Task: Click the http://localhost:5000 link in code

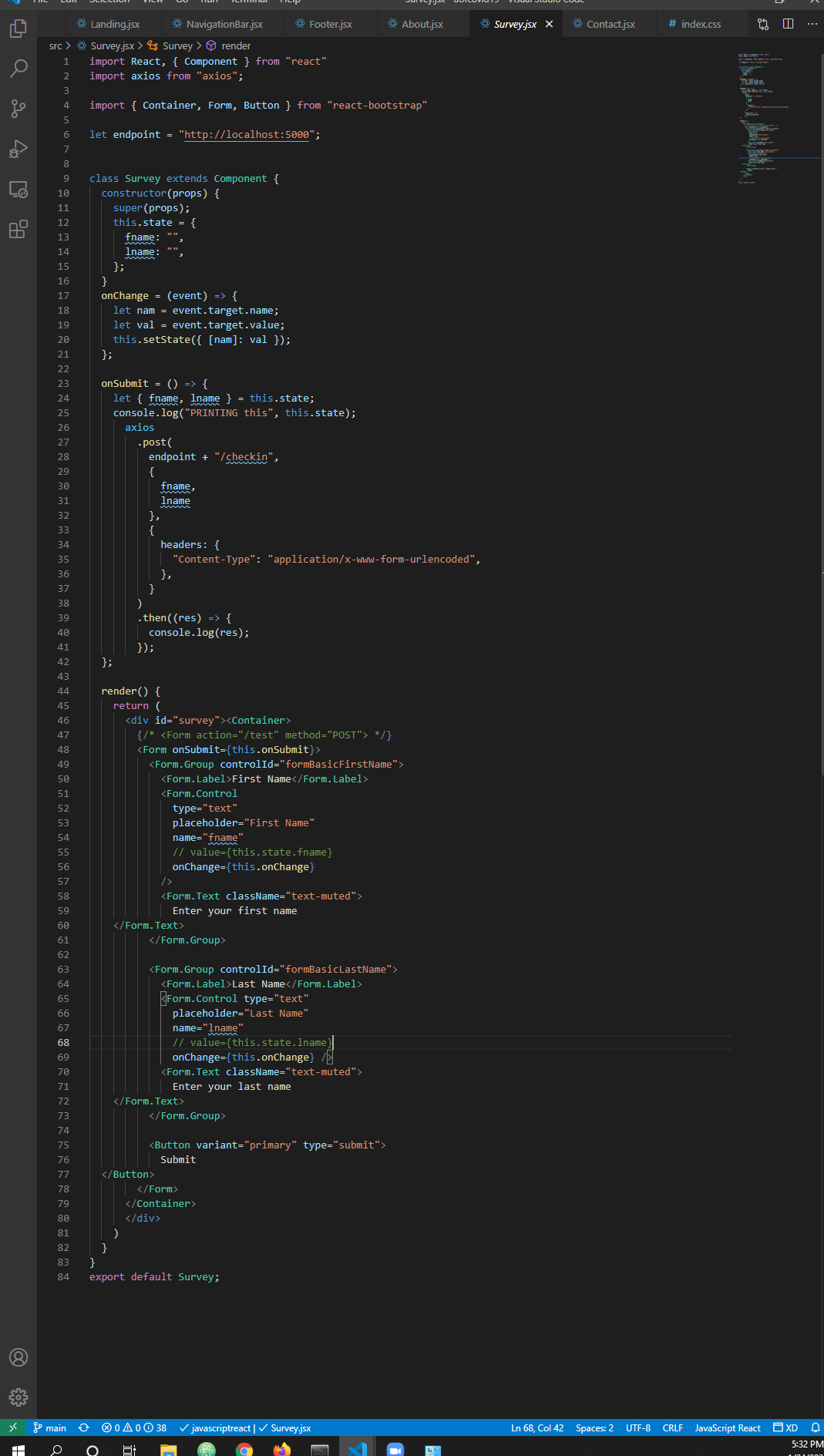Action: (247, 134)
